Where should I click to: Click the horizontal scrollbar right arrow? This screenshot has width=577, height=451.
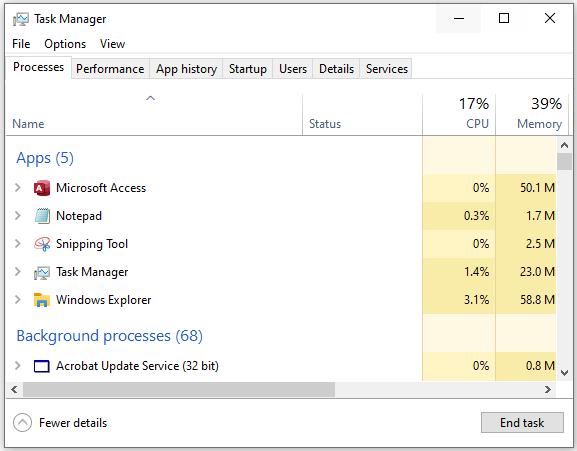548,389
